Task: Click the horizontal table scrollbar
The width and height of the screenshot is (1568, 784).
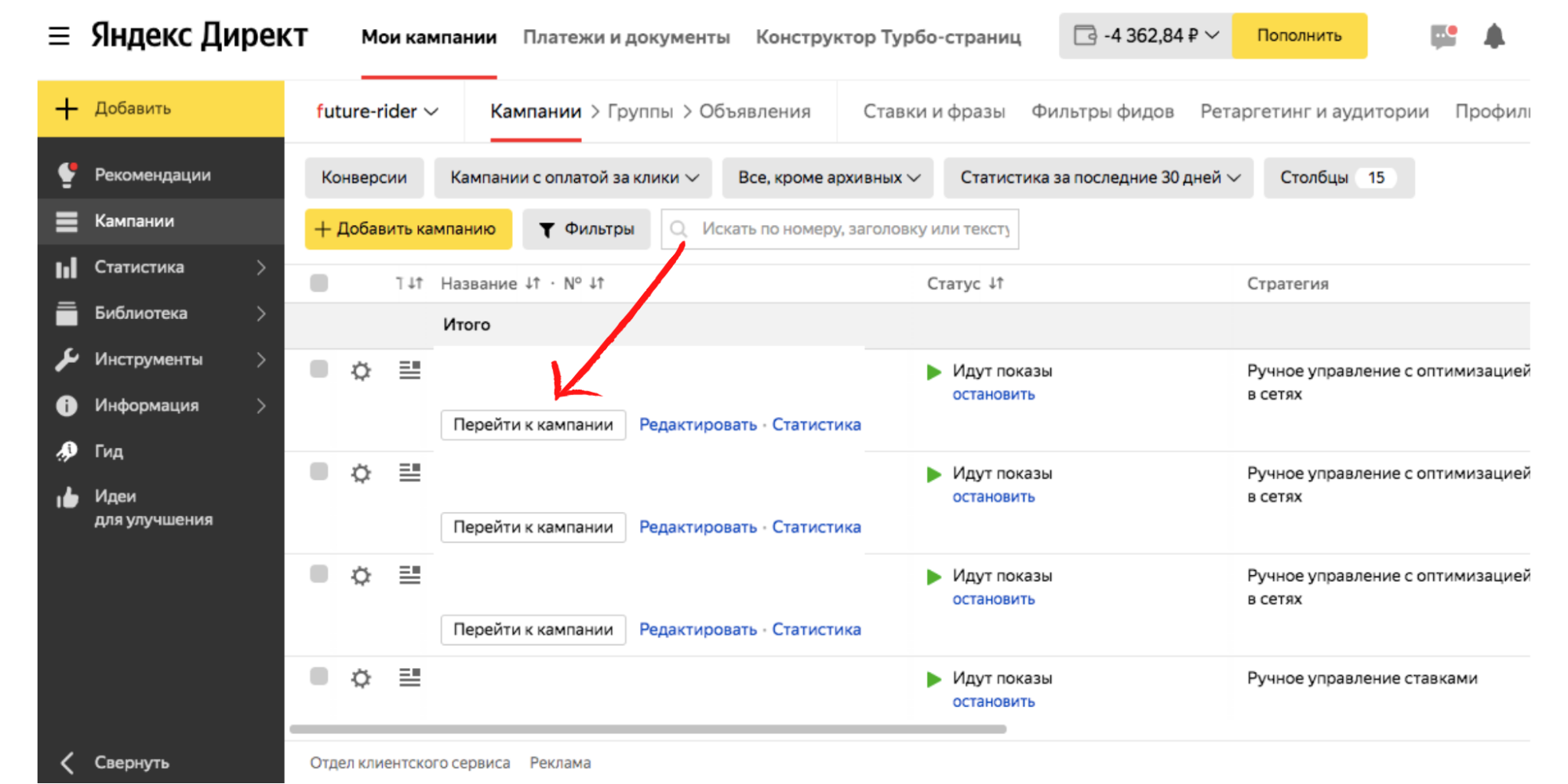Action: (648, 729)
